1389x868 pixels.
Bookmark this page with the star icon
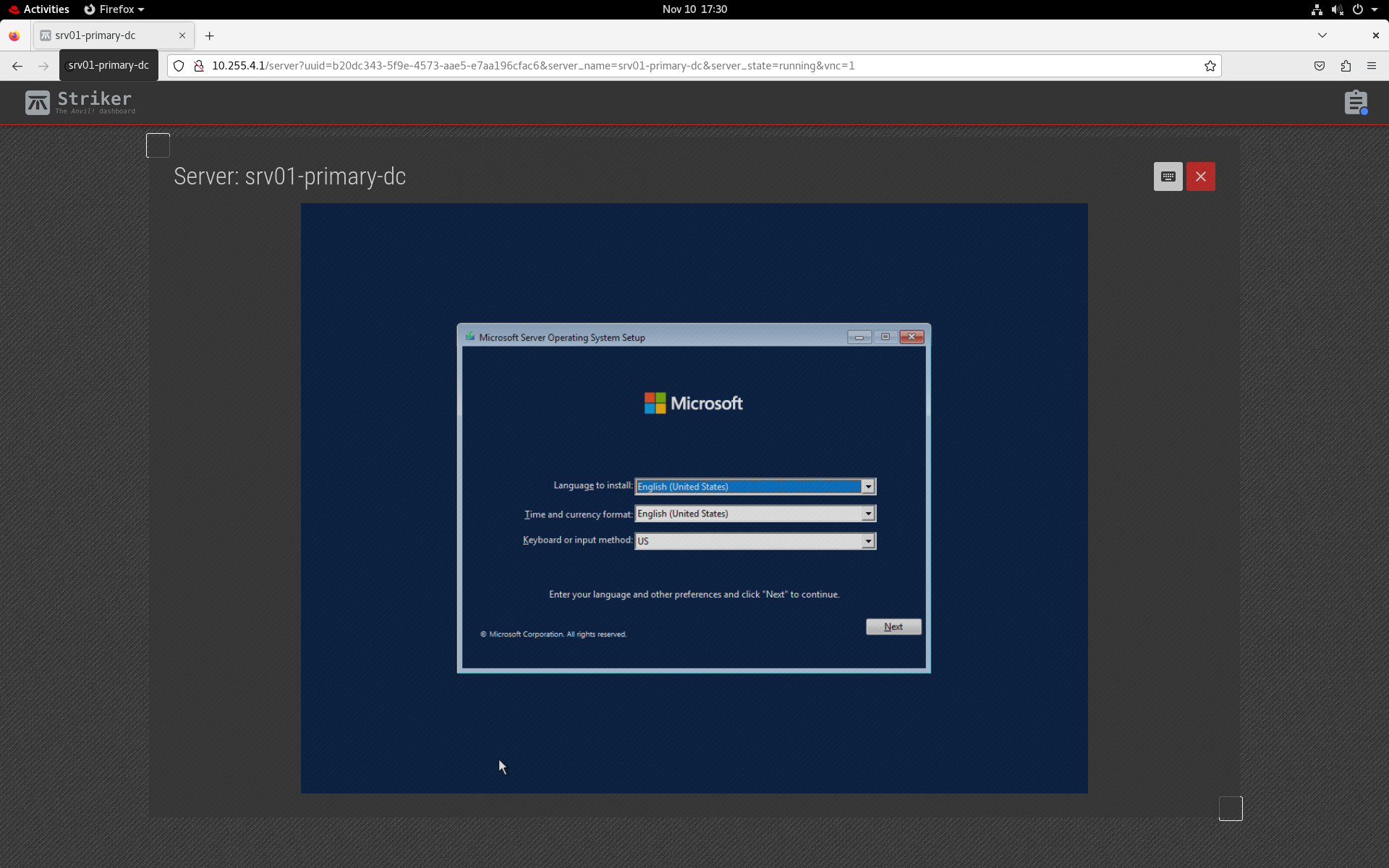1210,66
